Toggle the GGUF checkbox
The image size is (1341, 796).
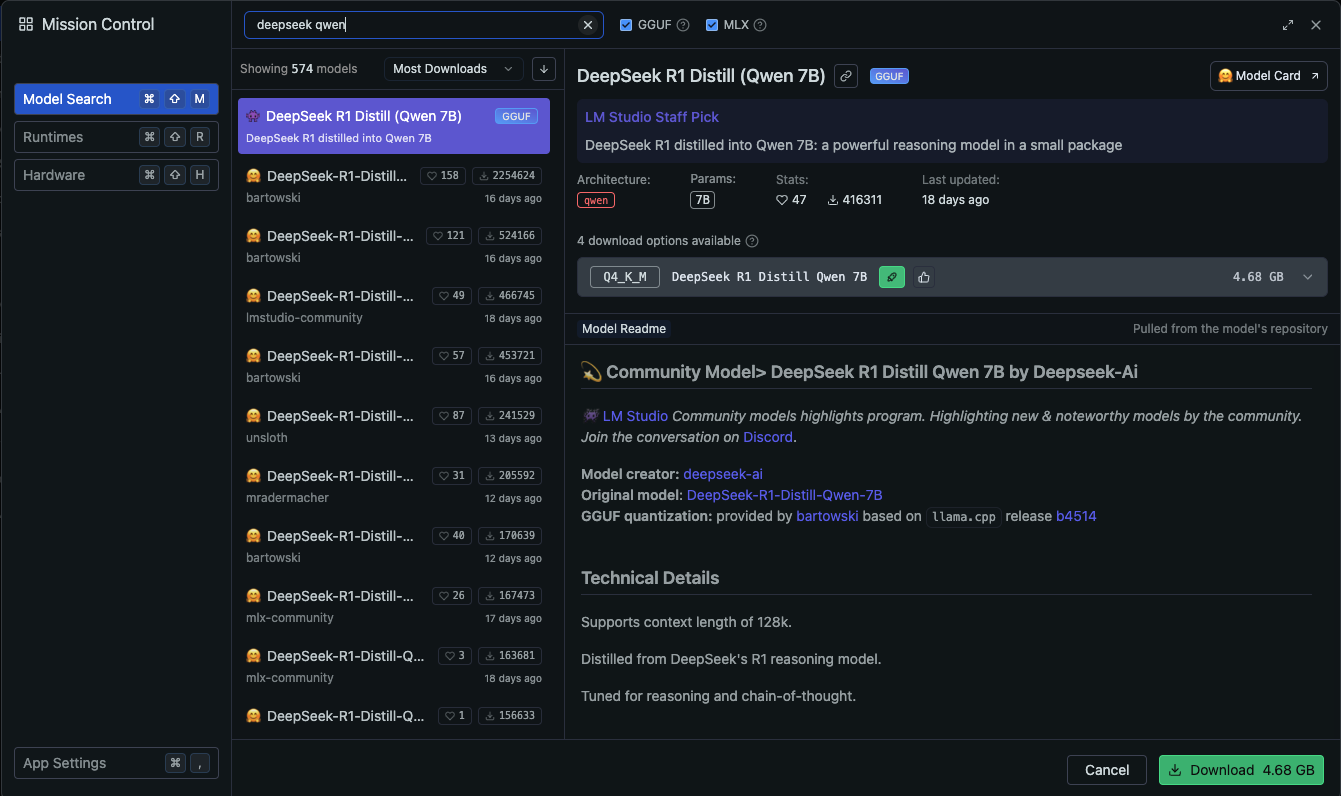point(626,25)
